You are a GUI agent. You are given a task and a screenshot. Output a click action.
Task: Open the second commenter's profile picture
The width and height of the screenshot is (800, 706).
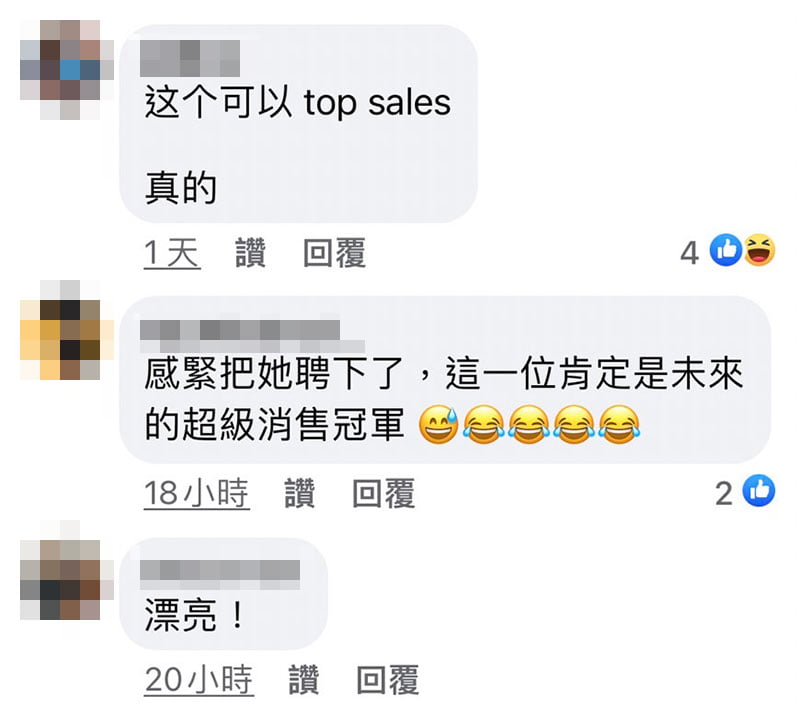tap(66, 330)
